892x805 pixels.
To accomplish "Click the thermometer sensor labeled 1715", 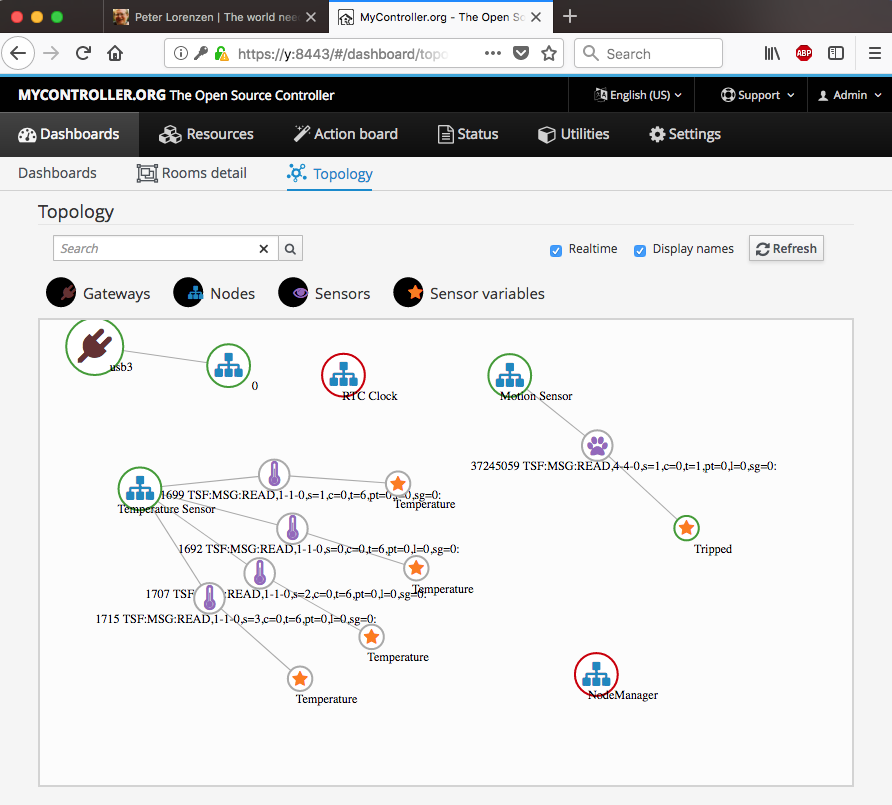I will (210, 598).
